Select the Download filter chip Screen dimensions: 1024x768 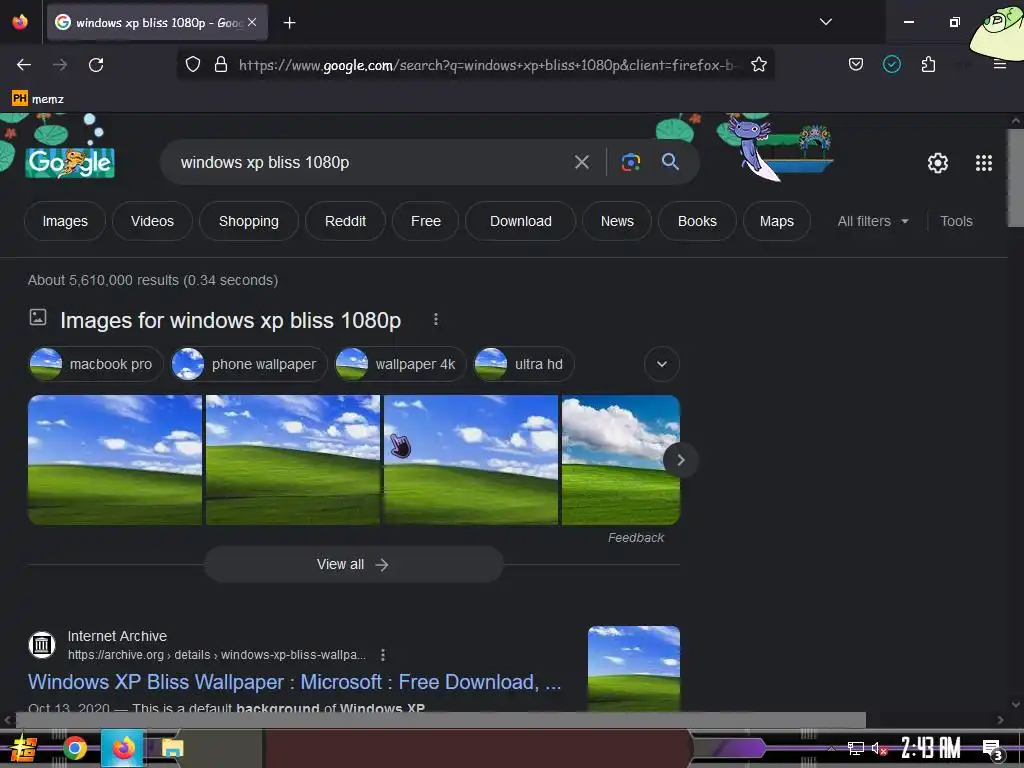point(520,221)
